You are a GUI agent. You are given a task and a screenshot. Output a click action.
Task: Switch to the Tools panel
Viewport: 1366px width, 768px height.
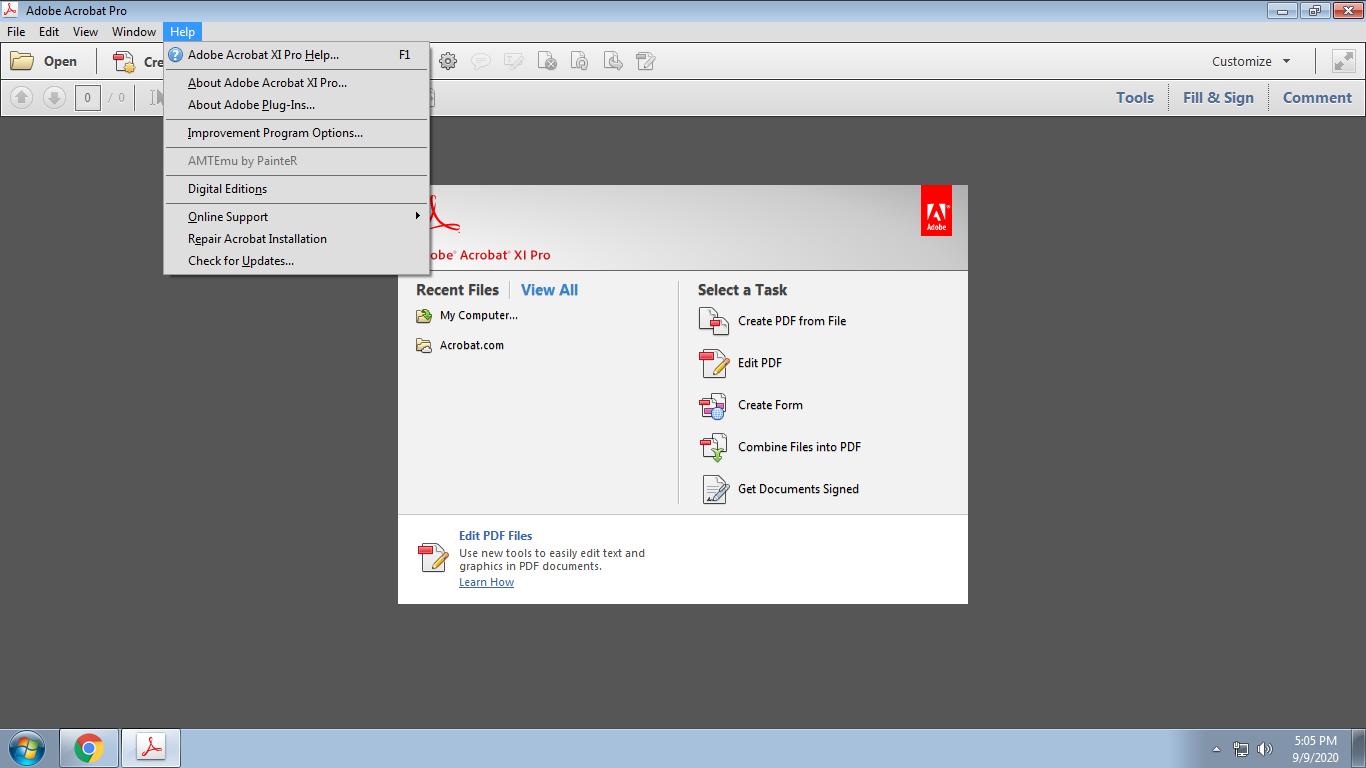(x=1134, y=97)
